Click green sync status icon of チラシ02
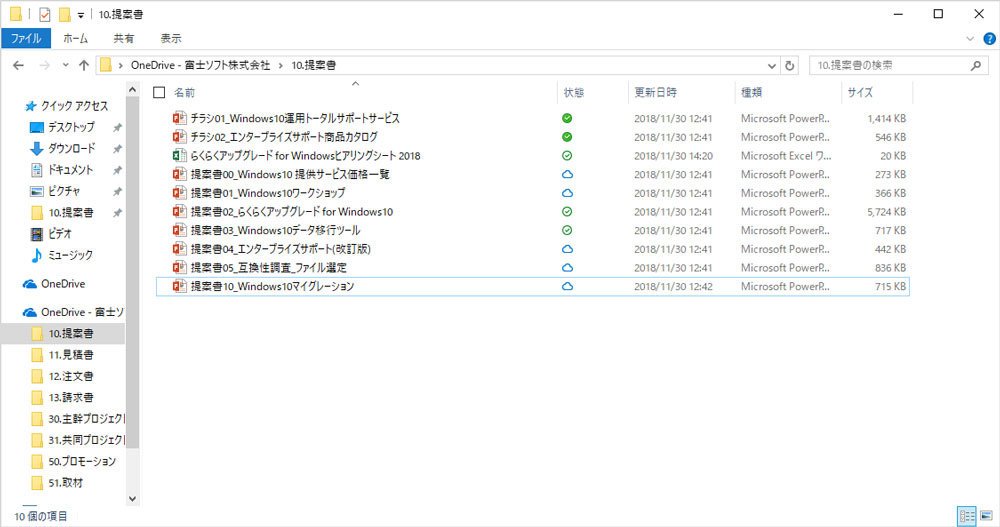Viewport: 1000px width, 527px height. tap(567, 137)
